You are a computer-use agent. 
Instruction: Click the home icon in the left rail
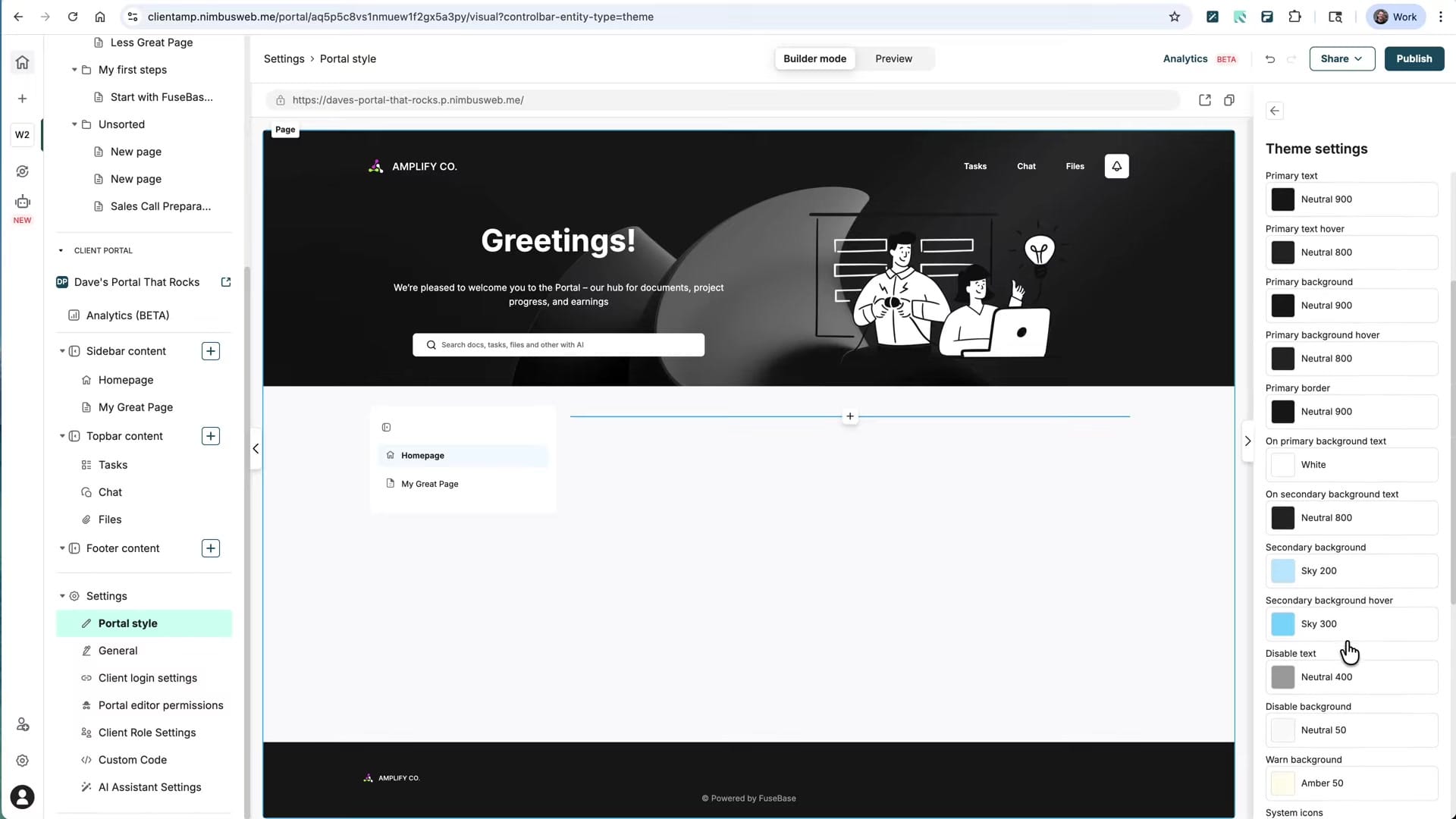22,62
